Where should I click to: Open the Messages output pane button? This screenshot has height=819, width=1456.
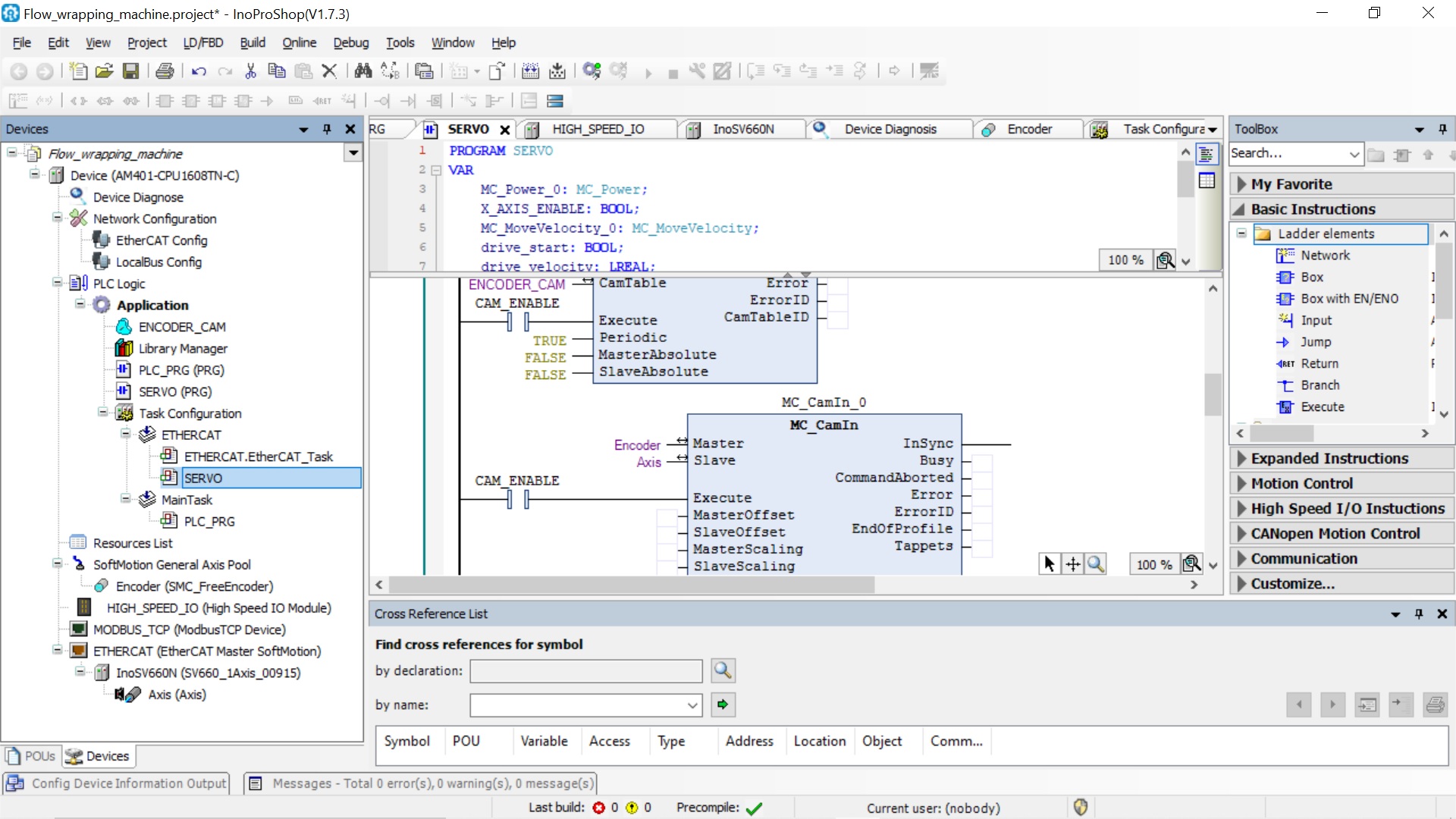422,783
